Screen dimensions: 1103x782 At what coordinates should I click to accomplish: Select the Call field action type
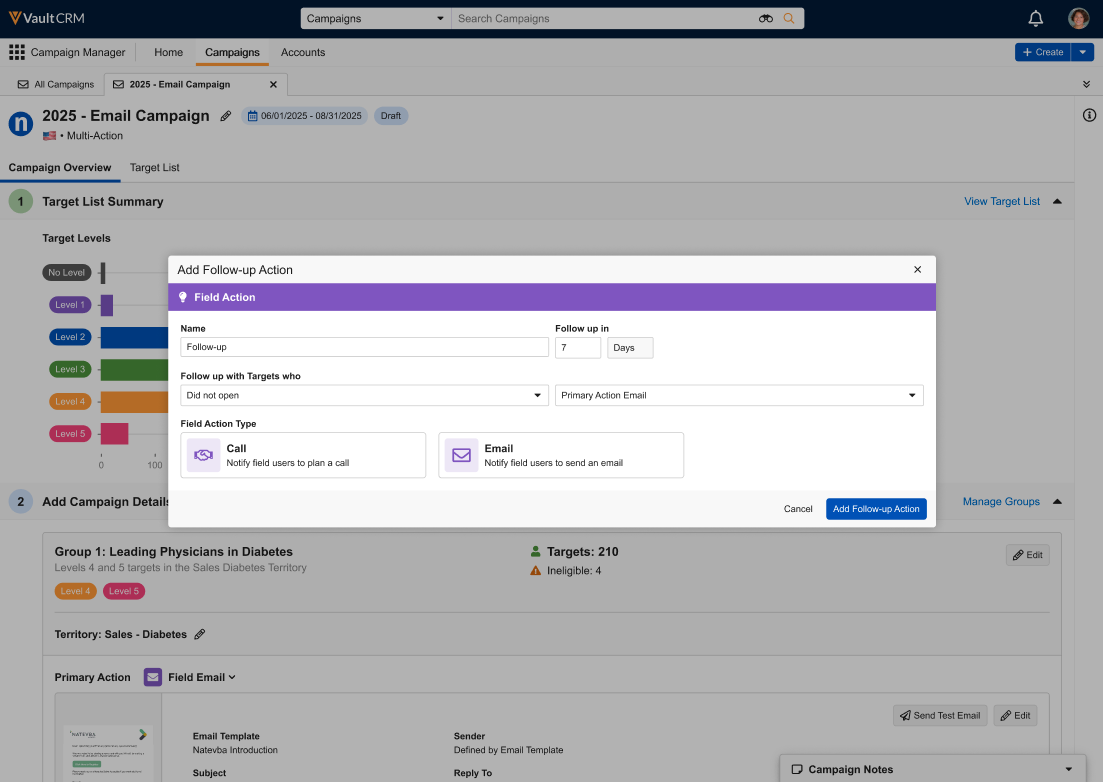tap(304, 455)
